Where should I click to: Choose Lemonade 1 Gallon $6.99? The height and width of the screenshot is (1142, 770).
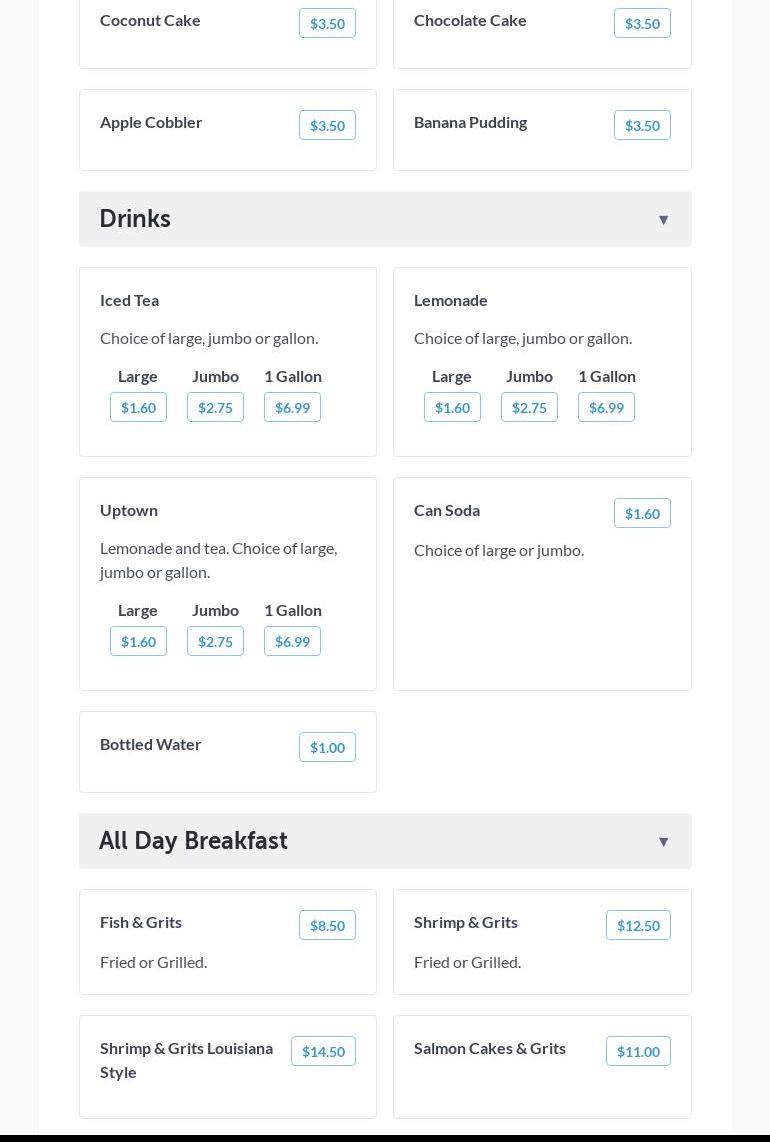pos(606,407)
